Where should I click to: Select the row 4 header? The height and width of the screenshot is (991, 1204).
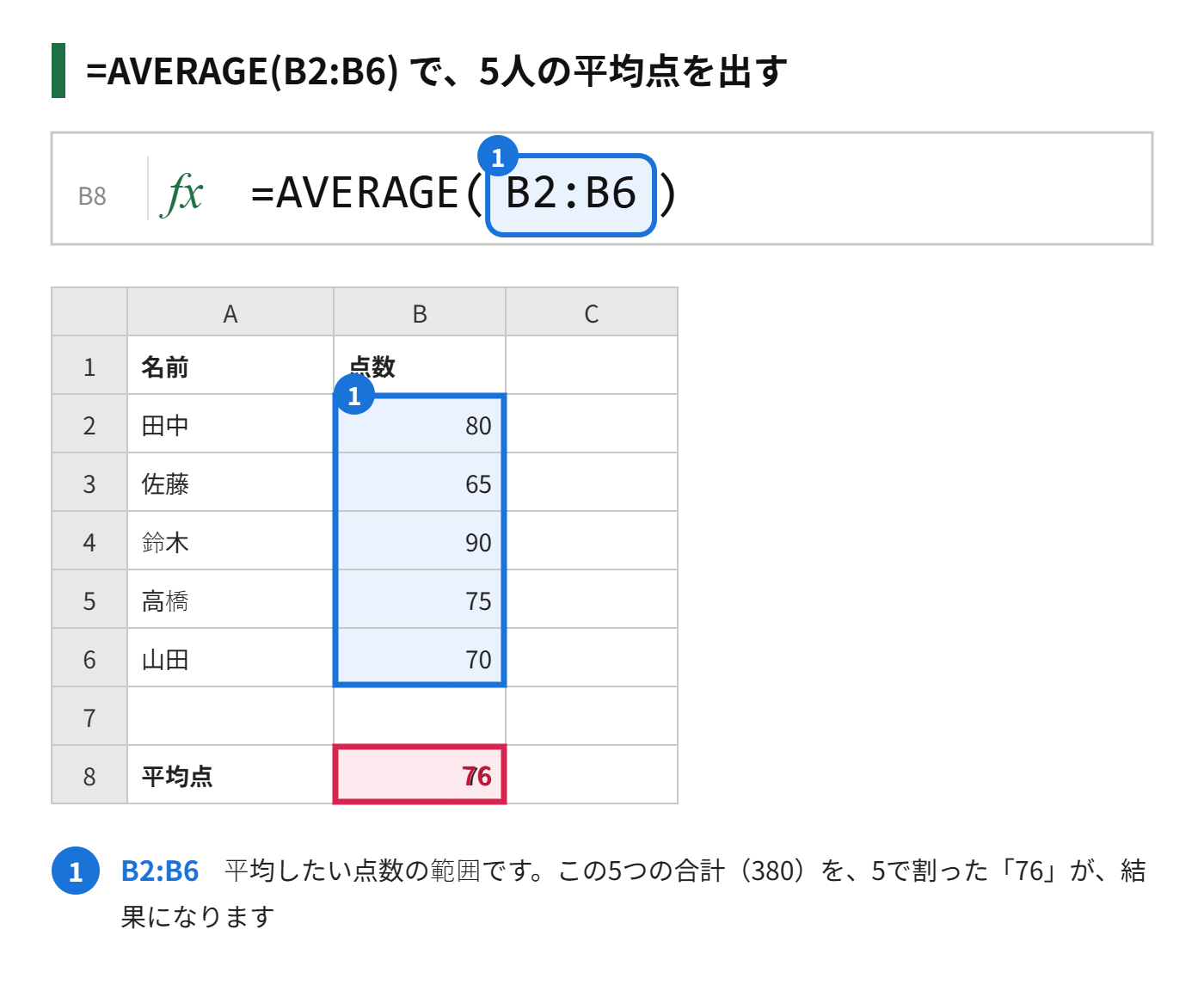89,541
